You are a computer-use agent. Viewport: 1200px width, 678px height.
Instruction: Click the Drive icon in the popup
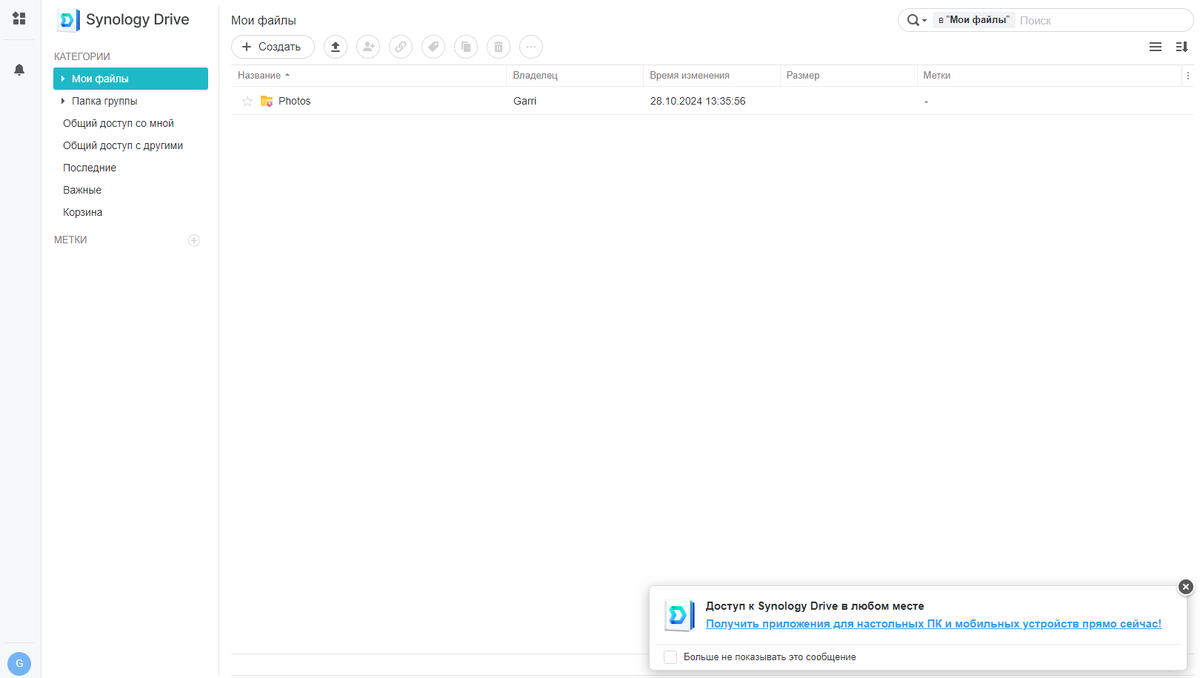click(680, 615)
